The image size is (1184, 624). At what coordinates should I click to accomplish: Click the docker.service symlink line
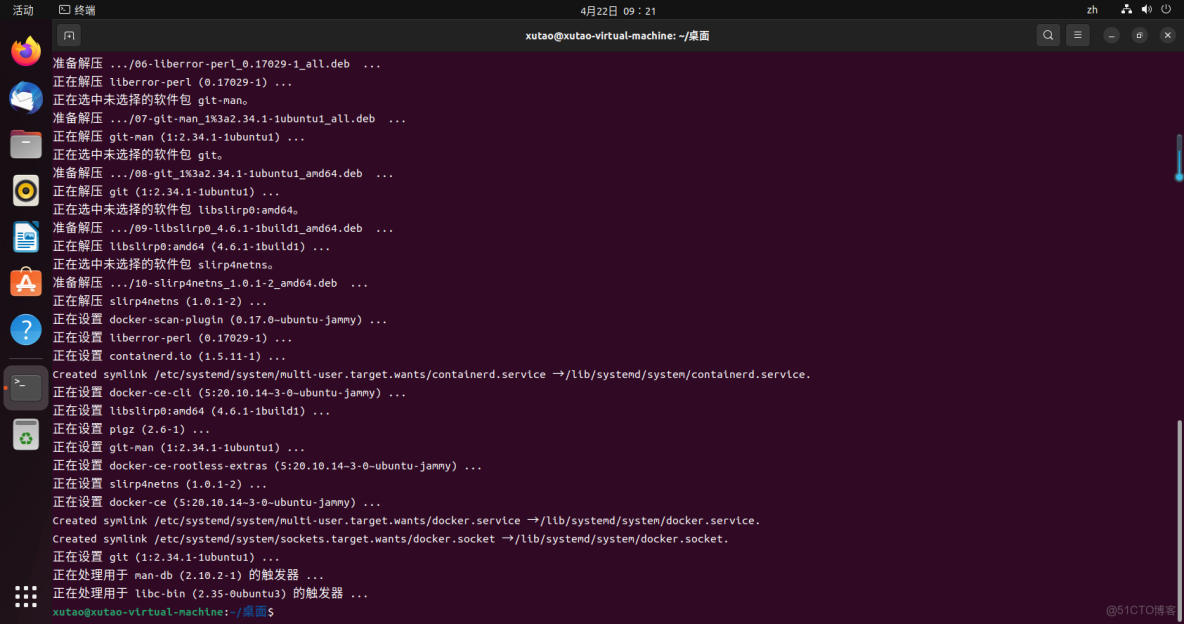click(x=406, y=521)
